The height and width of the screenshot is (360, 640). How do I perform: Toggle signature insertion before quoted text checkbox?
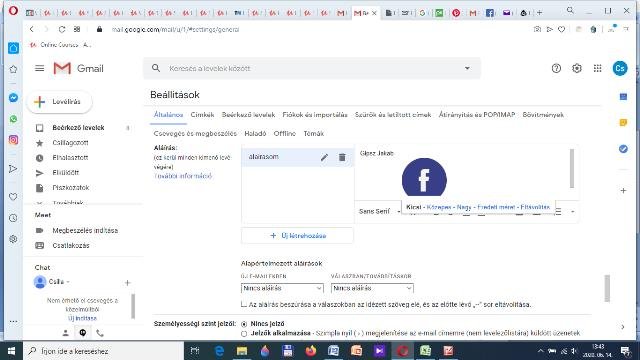click(x=244, y=304)
